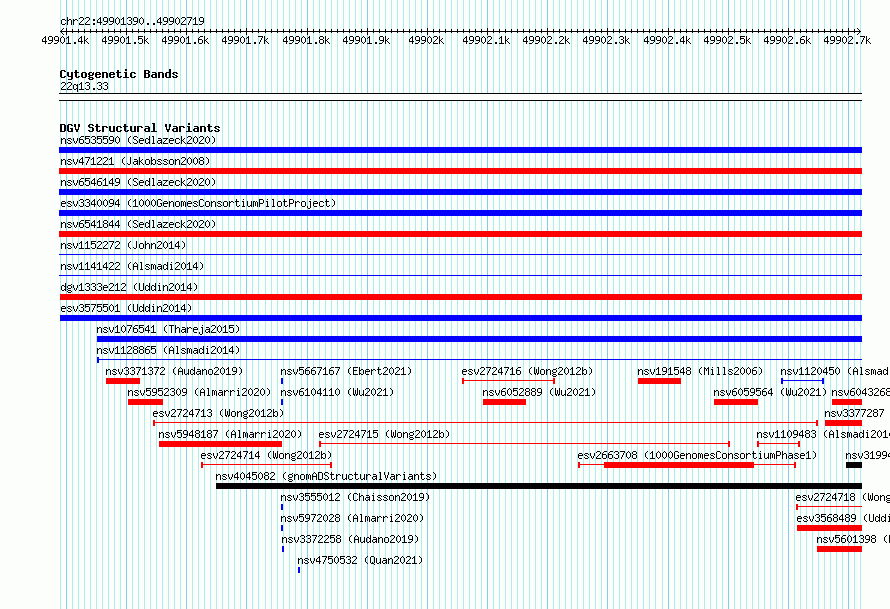Screen dimensions: 890x609
Task: Click the 49901.8k ruler position label
Action: point(306,40)
